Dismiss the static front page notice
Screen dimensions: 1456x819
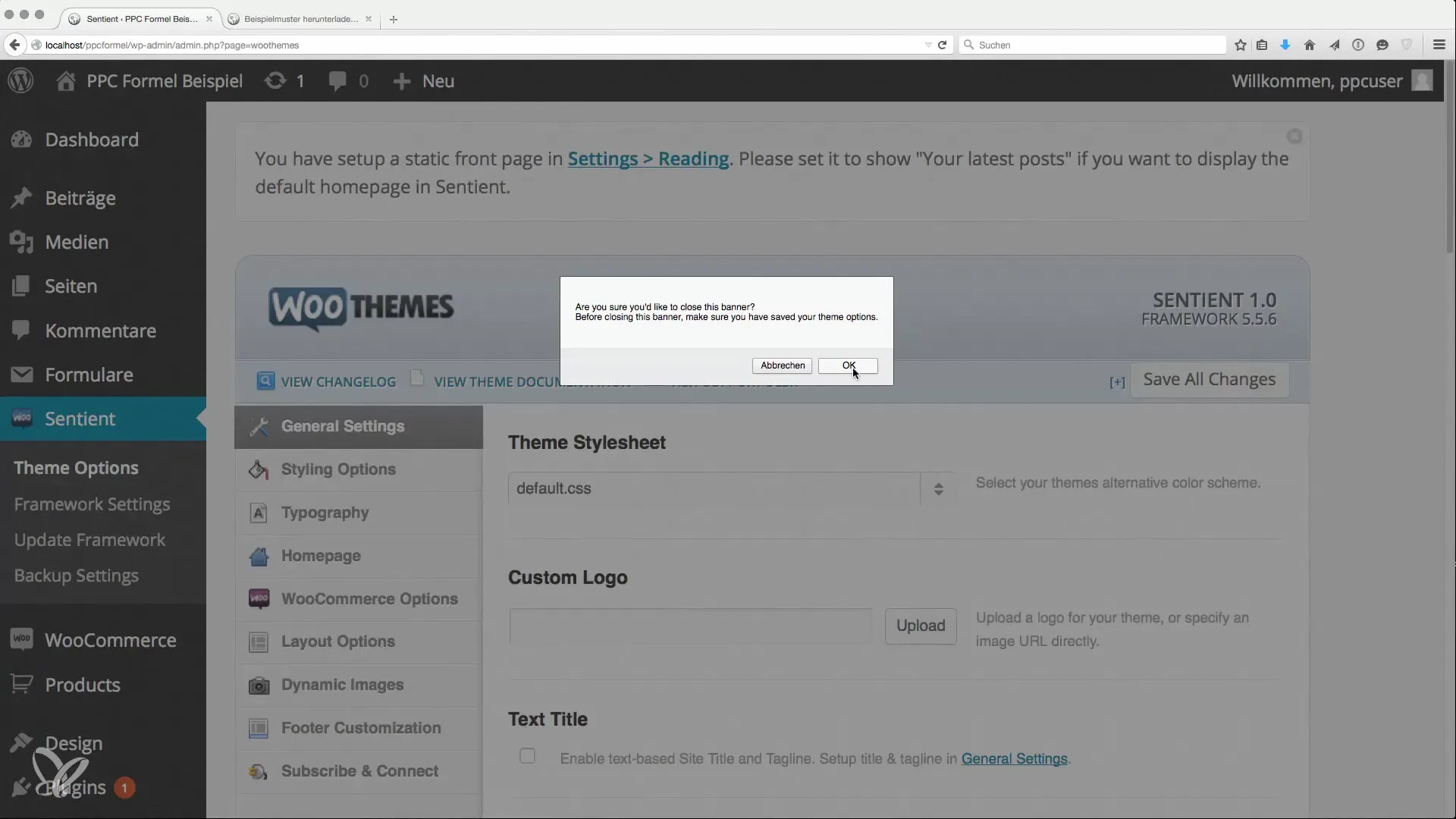(1294, 136)
